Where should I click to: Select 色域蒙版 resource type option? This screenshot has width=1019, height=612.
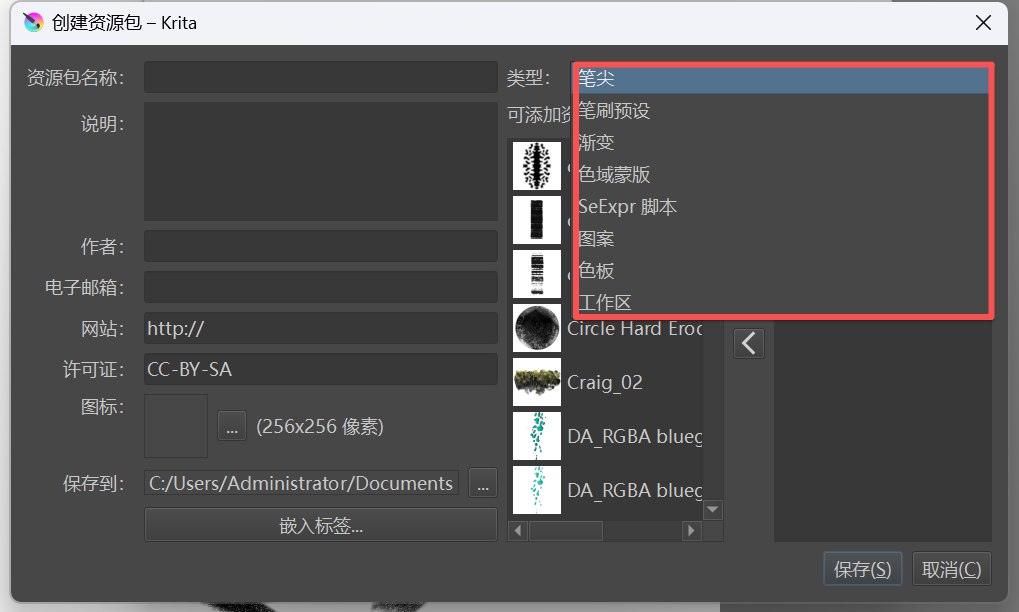[615, 175]
